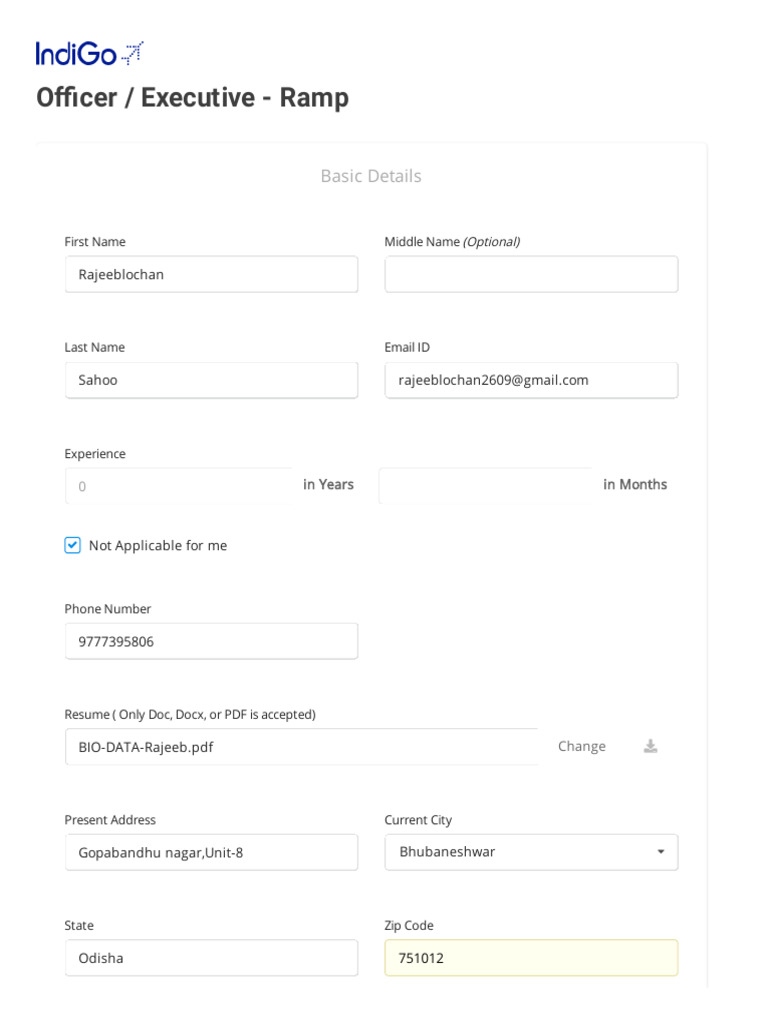Click the Experience months input box
768x1024 pixels.
click(485, 486)
